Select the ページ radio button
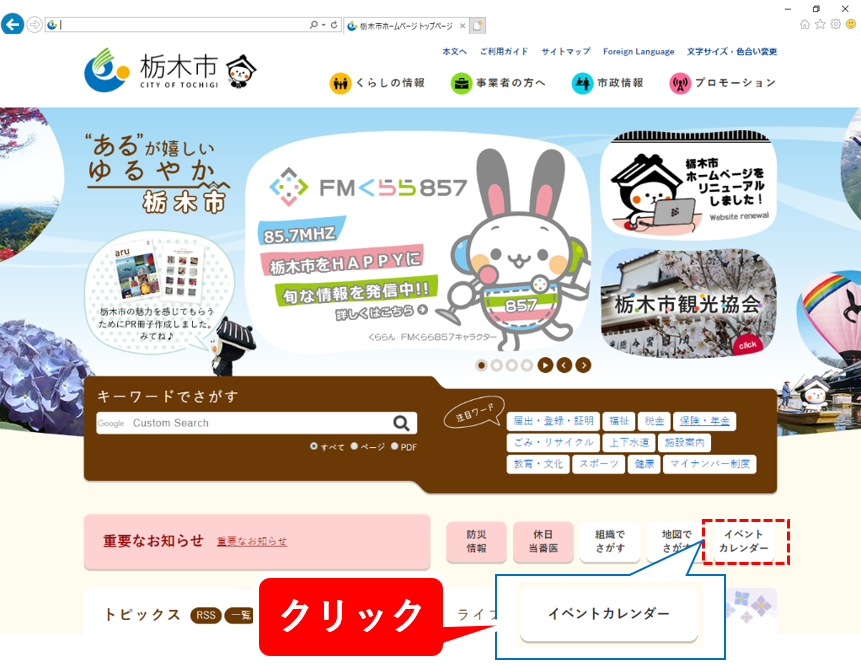 tap(354, 446)
